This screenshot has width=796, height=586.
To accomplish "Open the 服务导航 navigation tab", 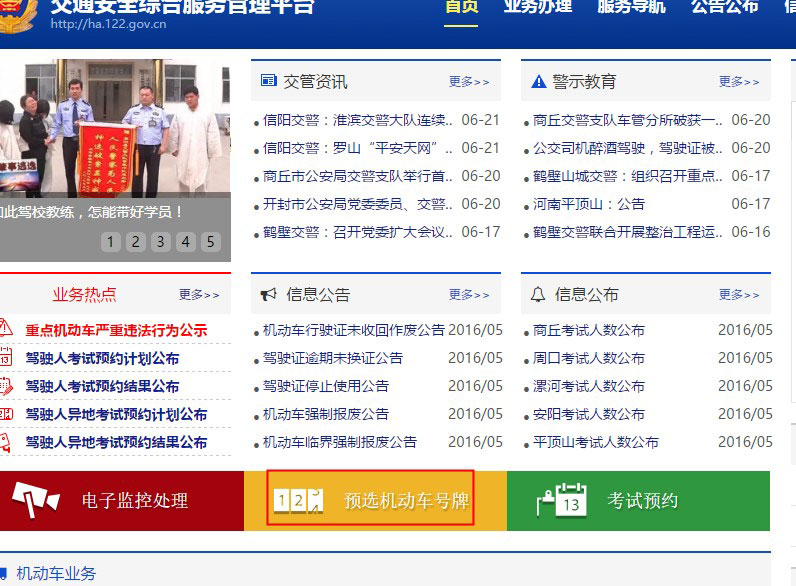I will [x=632, y=7].
